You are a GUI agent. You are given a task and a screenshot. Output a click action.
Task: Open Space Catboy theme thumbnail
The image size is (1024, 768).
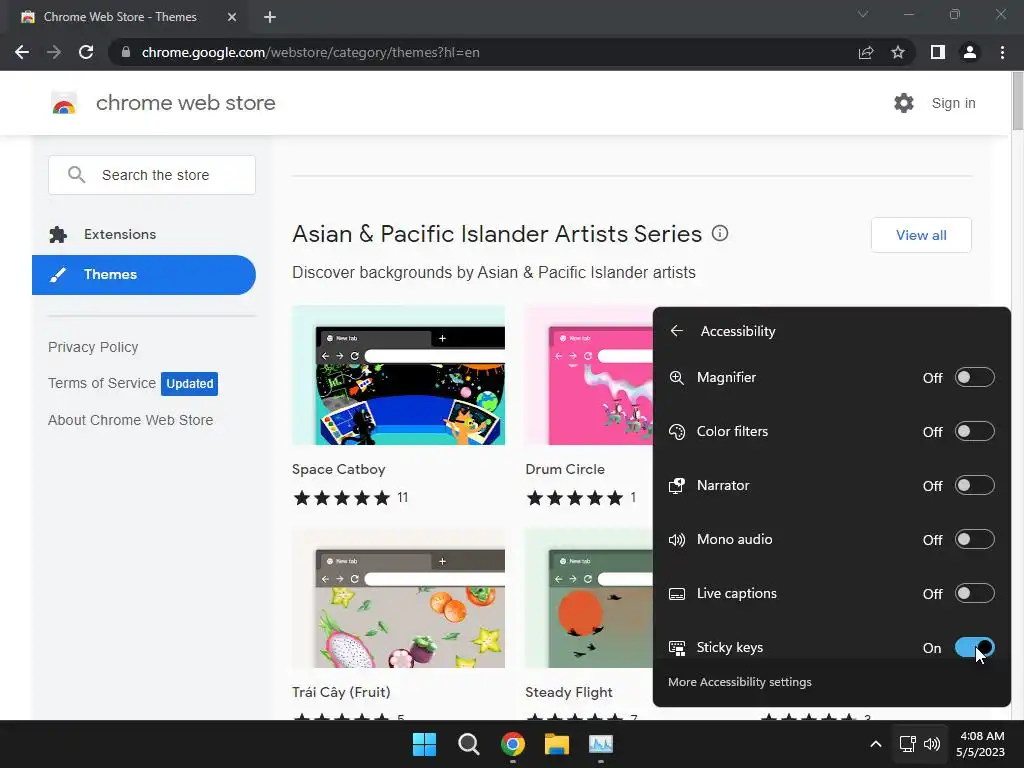(398, 376)
